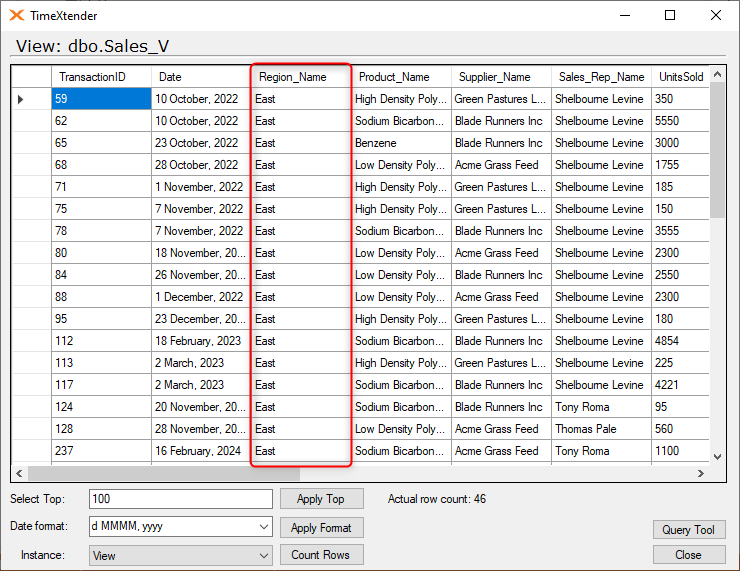This screenshot has height=571, width=740.
Task: Click the scroll right arrow of the grid
Action: coord(701,473)
